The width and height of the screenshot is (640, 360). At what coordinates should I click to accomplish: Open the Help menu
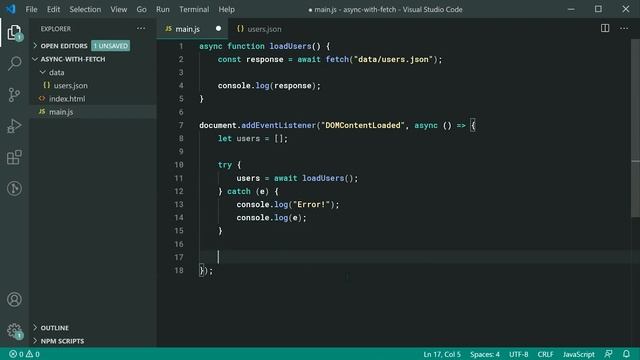coord(227,9)
